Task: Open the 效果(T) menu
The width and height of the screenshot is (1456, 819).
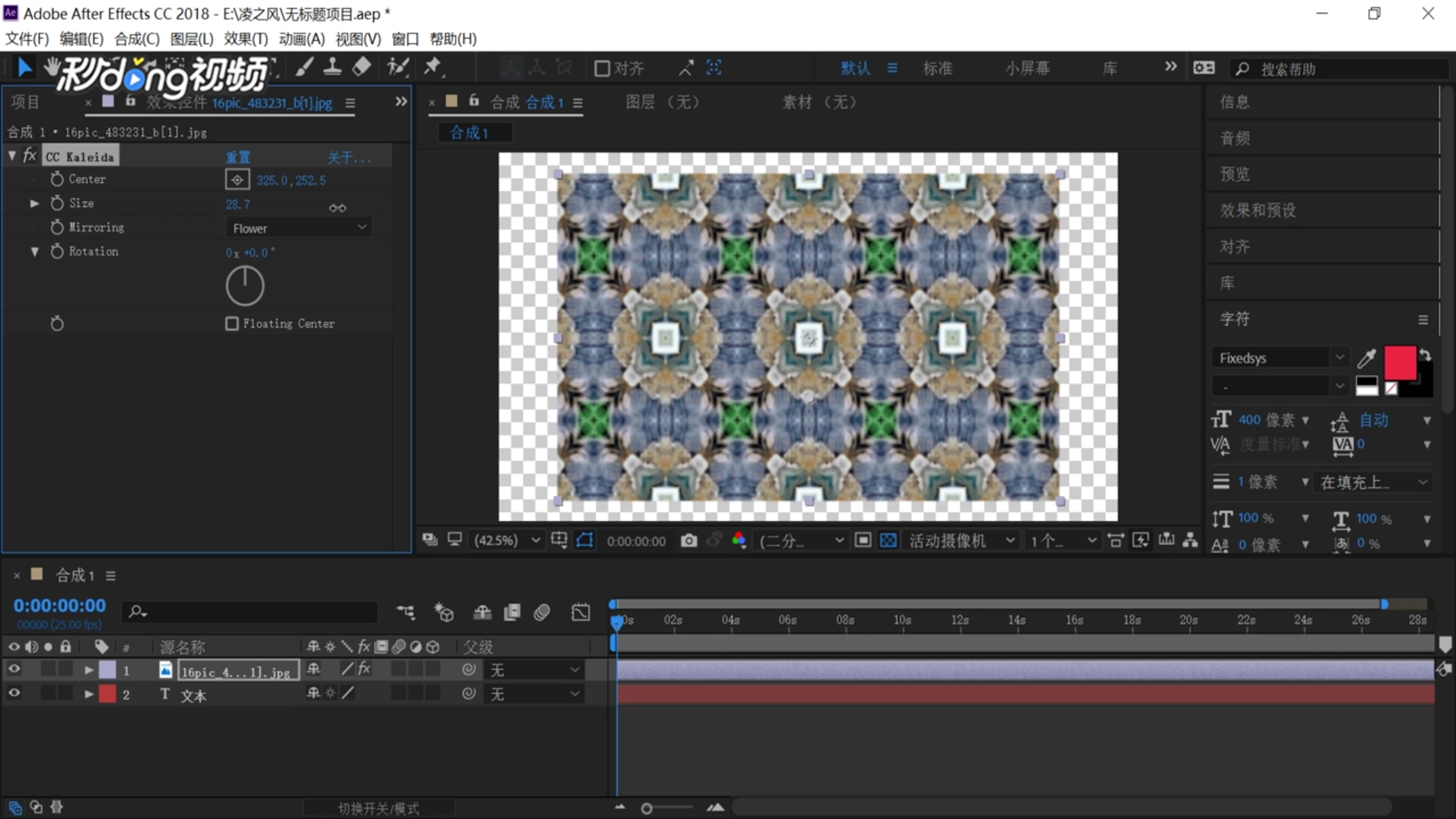Action: pos(246,39)
